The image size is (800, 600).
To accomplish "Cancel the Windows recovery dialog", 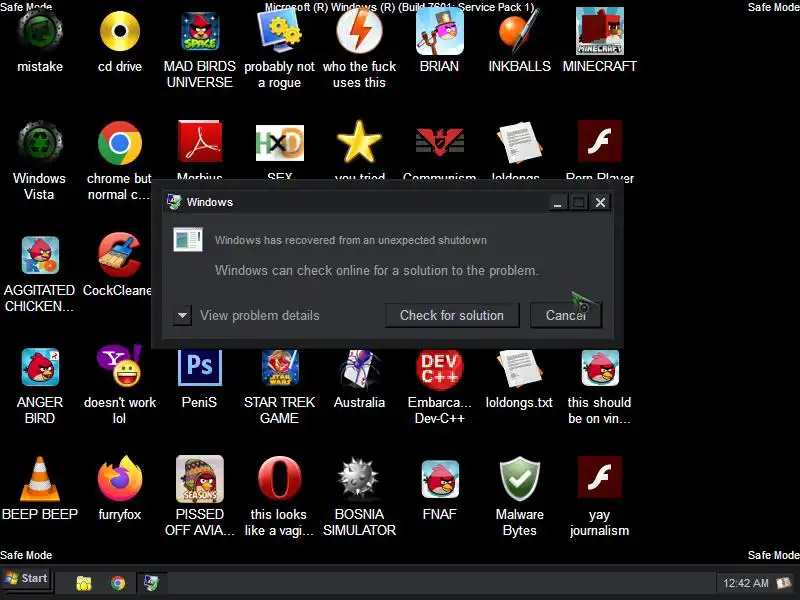I will point(566,315).
